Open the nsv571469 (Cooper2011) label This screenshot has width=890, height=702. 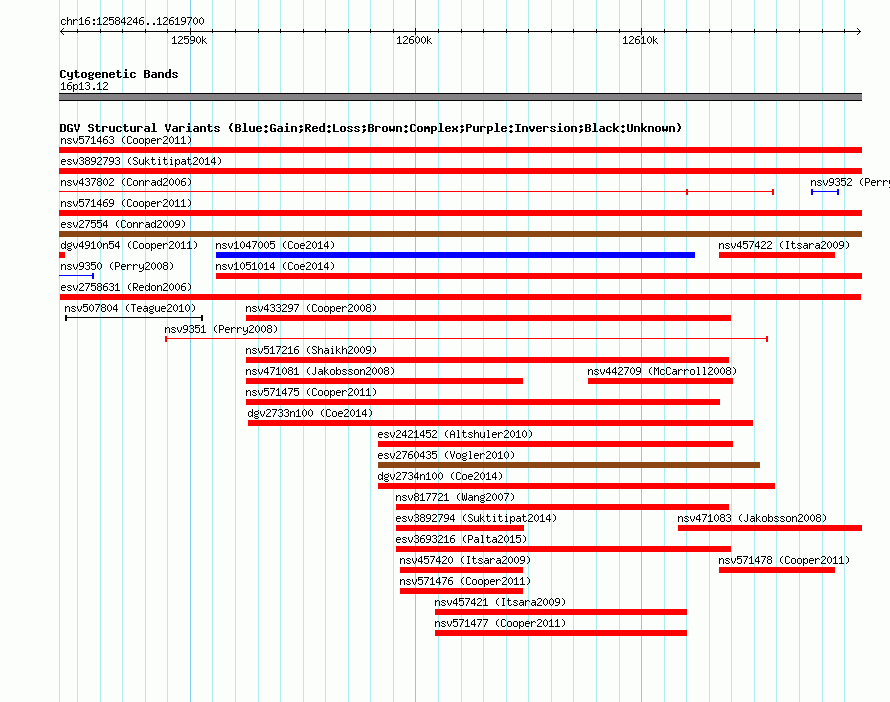[126, 203]
